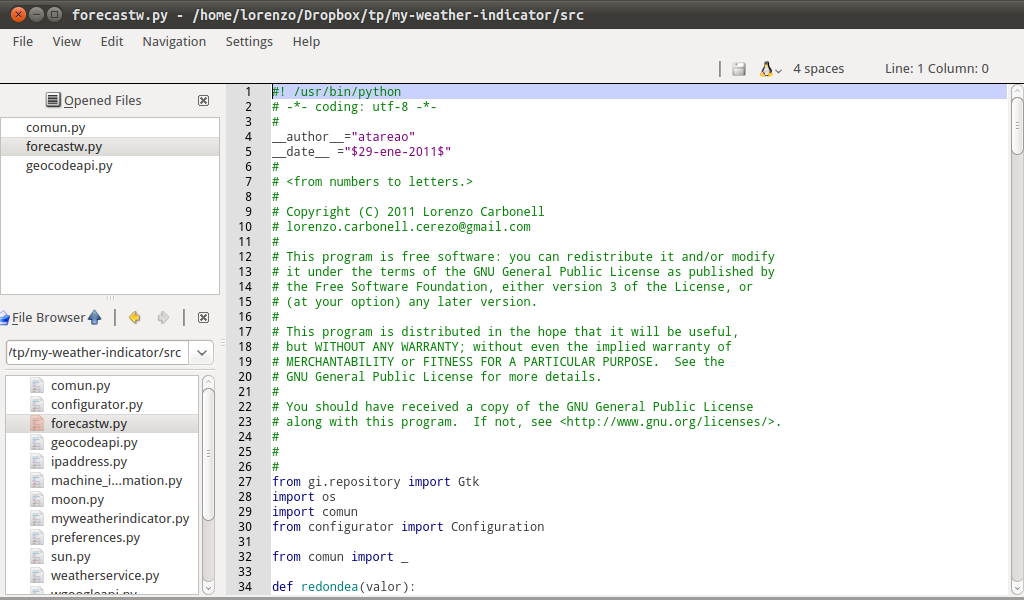Select preferences.py in File Browser
Screen dimensions: 1024x600
click(102, 537)
